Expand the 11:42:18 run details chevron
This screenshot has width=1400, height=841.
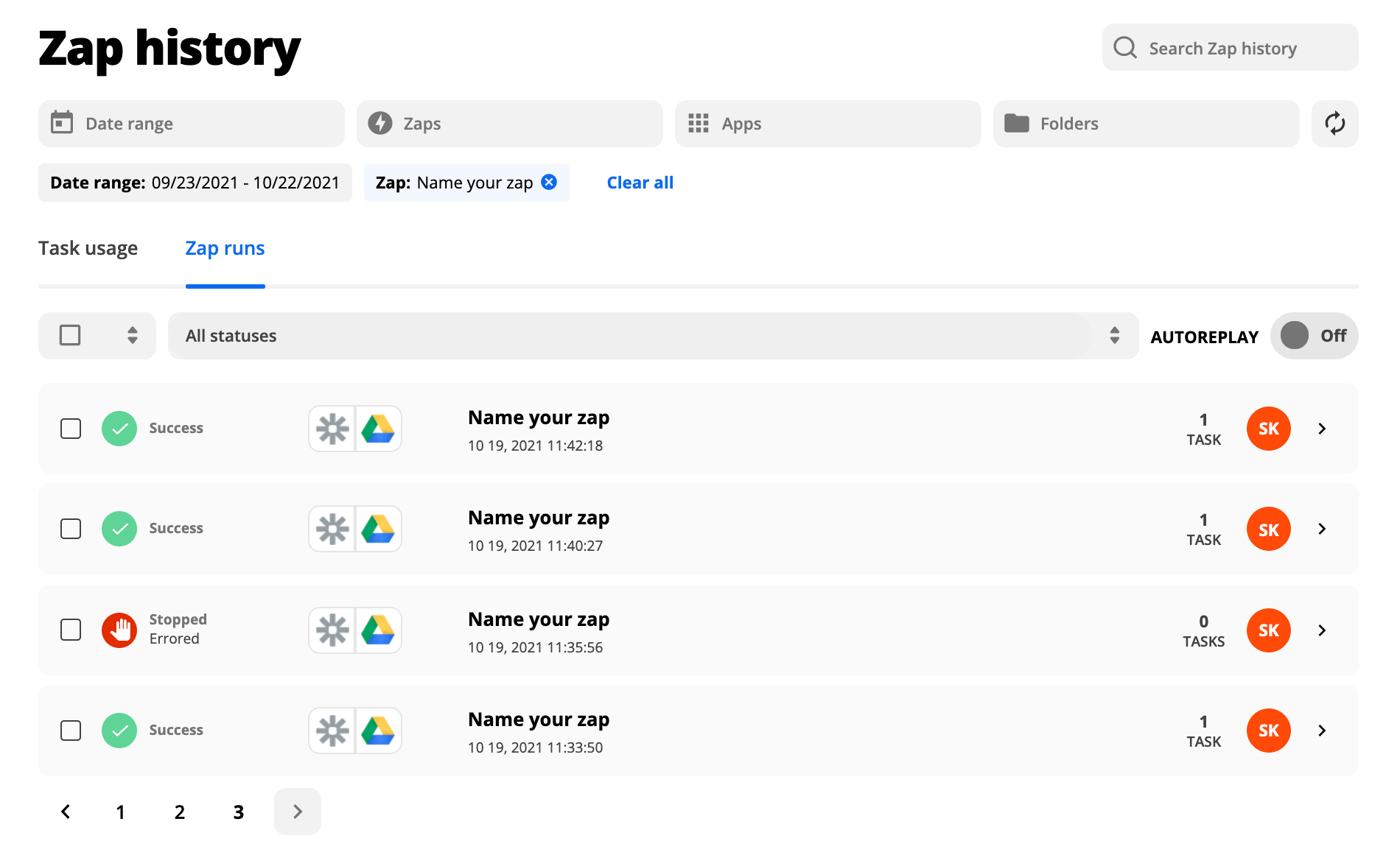[x=1322, y=429]
